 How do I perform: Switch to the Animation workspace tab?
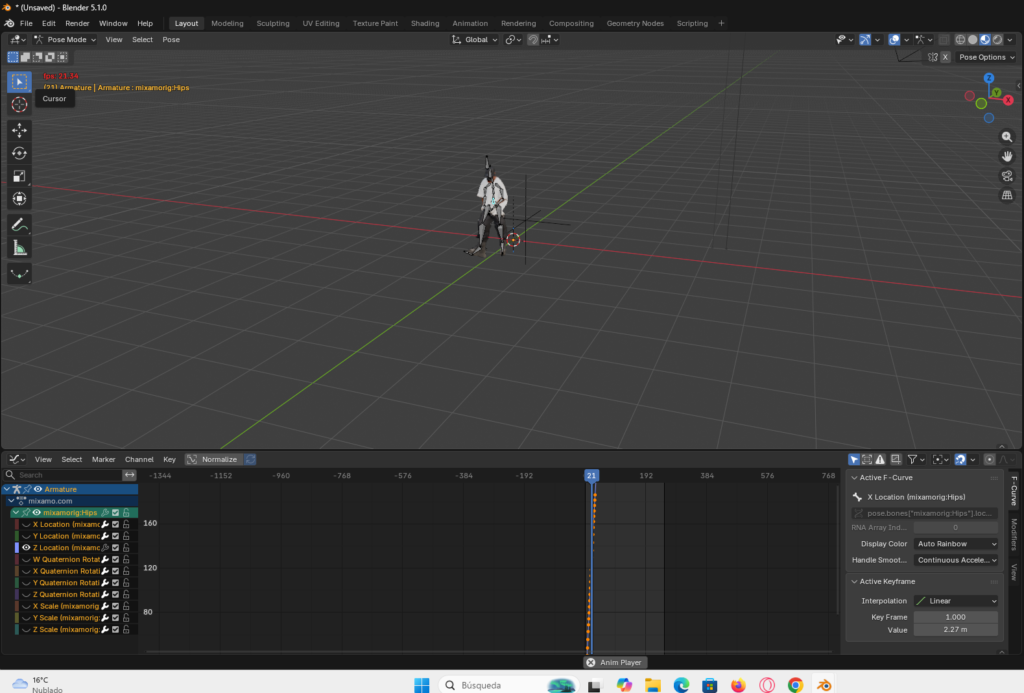[x=470, y=23]
